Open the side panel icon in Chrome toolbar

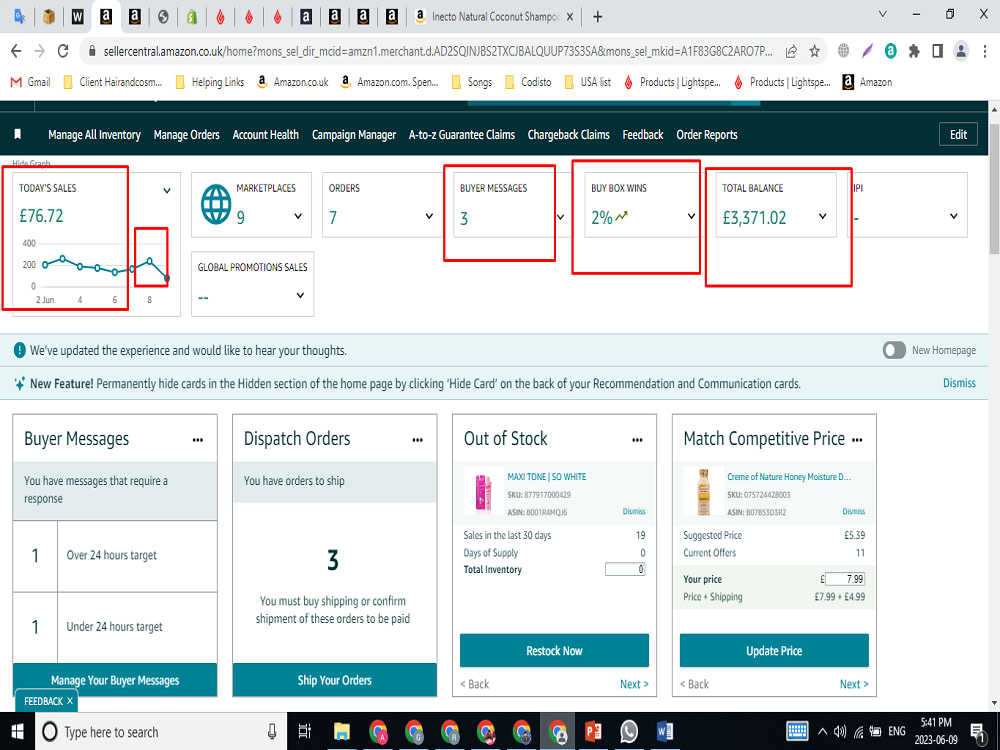tap(938, 51)
